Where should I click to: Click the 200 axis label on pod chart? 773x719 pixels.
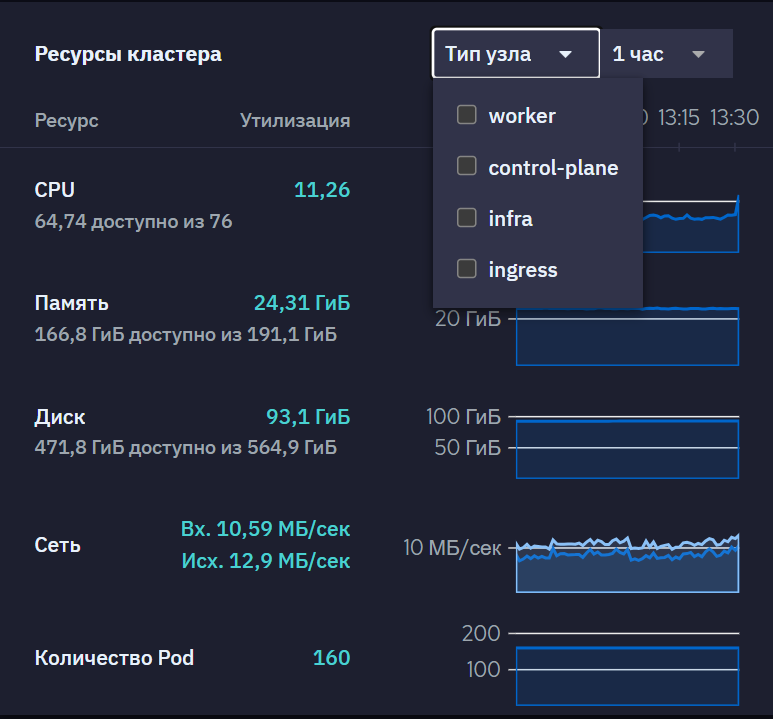pyautogui.click(x=481, y=633)
